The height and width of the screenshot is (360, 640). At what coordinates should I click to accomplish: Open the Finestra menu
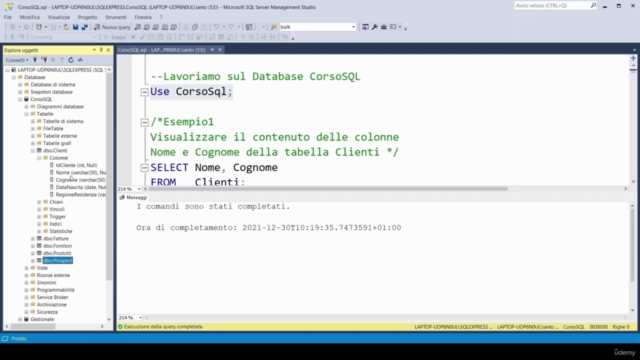coord(143,17)
